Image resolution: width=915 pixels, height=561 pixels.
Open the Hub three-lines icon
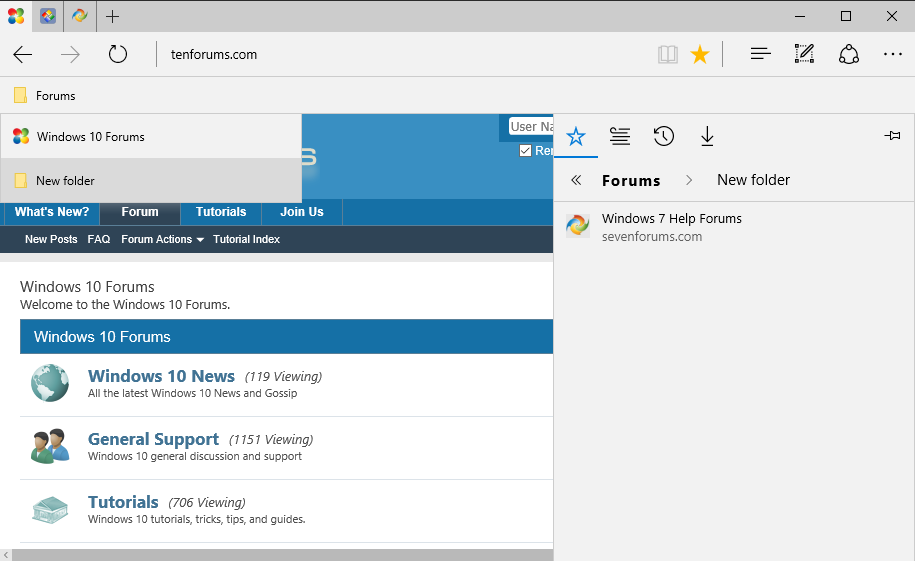(x=760, y=54)
